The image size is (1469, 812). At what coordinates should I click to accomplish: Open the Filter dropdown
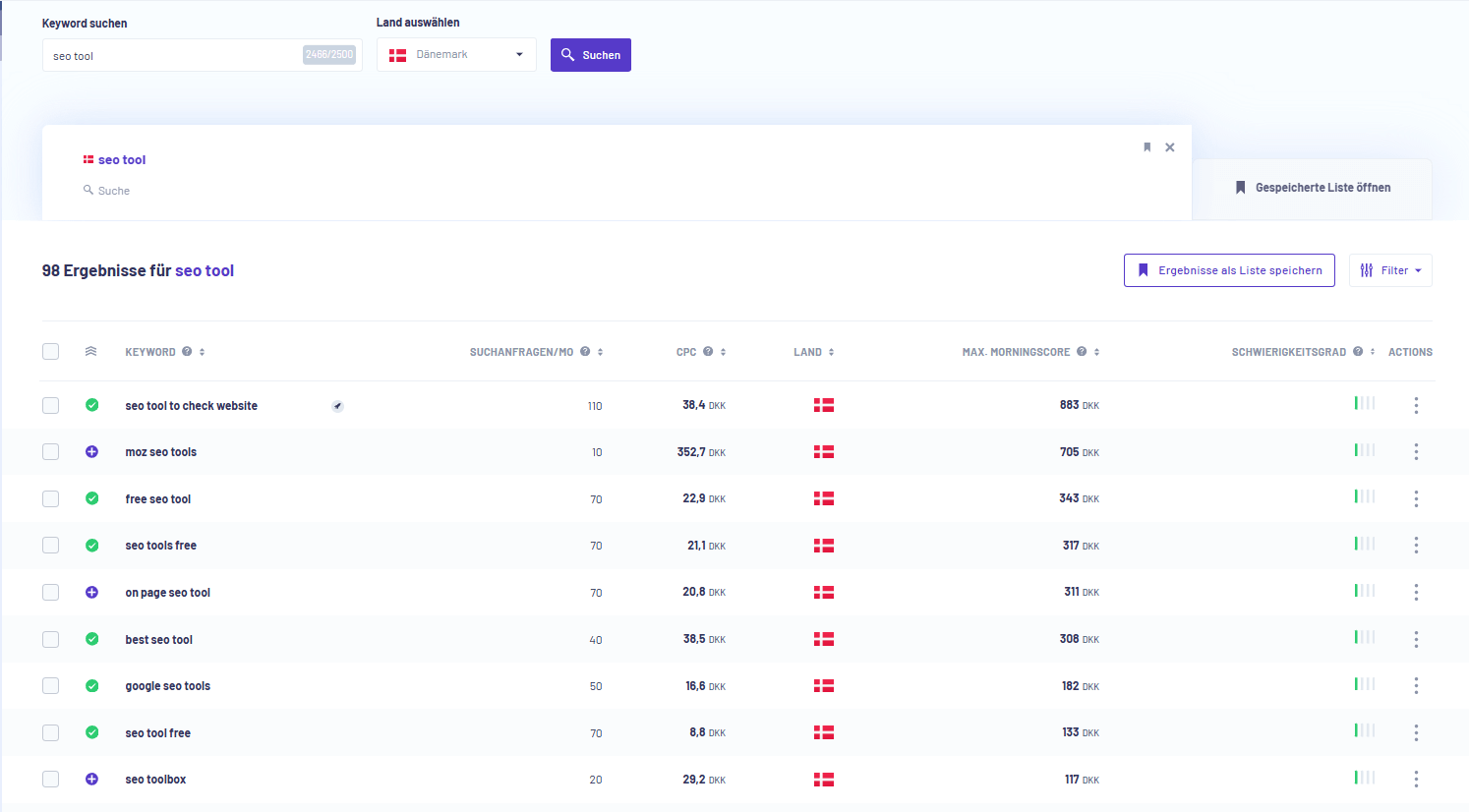(x=1390, y=270)
